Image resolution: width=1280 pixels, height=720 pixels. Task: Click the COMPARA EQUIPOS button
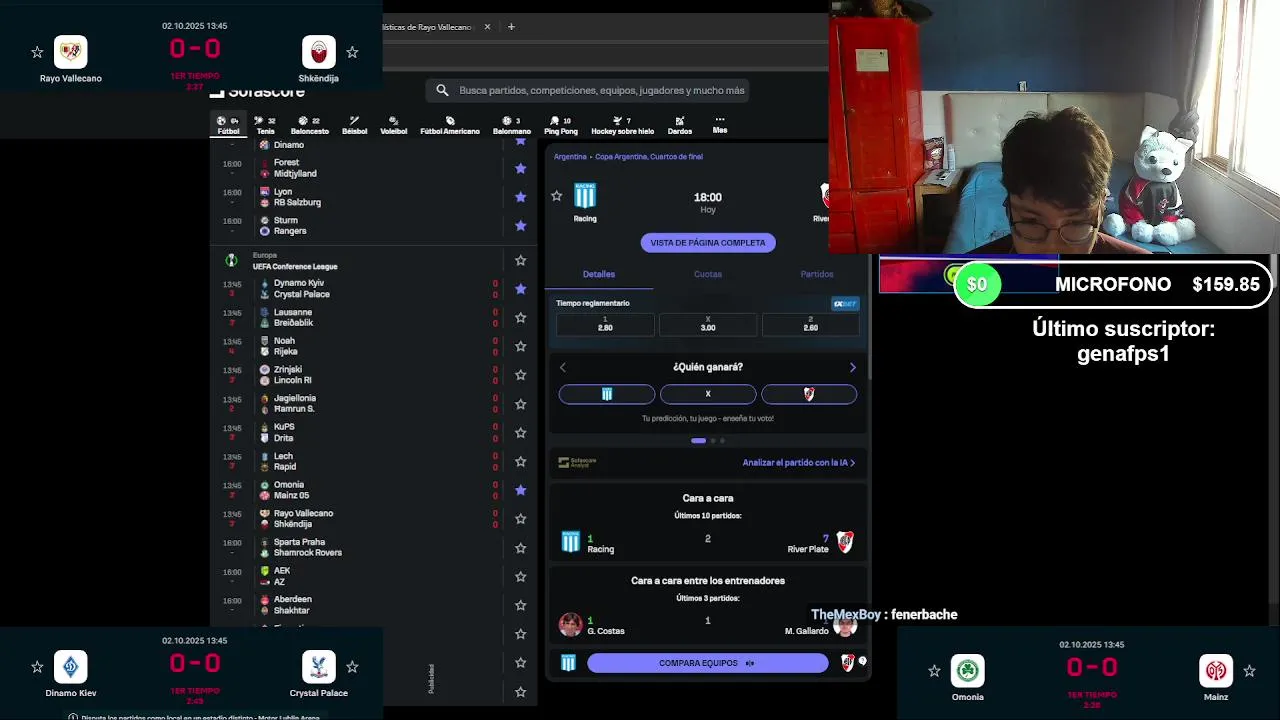click(x=708, y=663)
